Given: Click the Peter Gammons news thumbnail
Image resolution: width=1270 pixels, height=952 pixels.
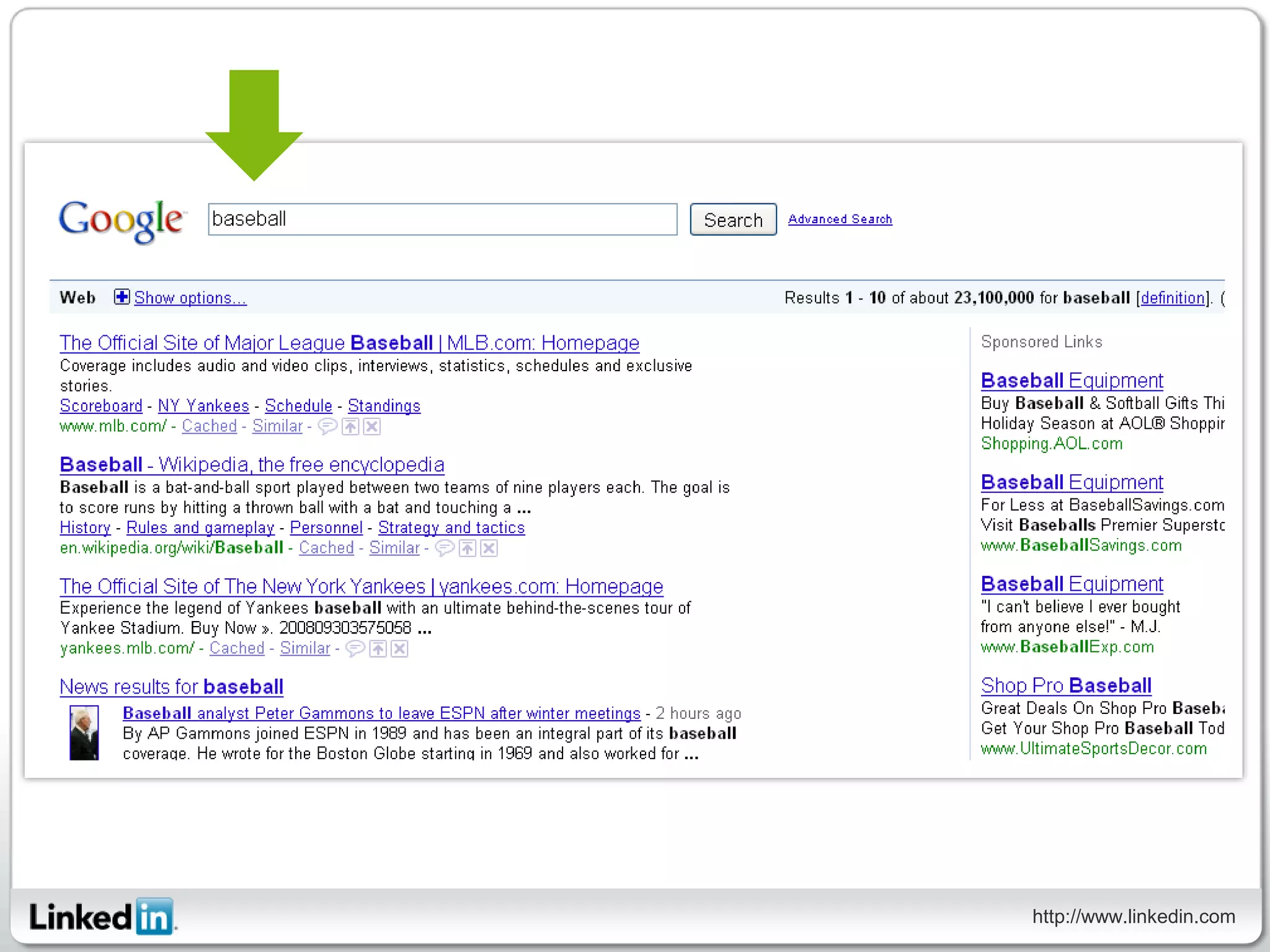Looking at the screenshot, I should (84, 733).
